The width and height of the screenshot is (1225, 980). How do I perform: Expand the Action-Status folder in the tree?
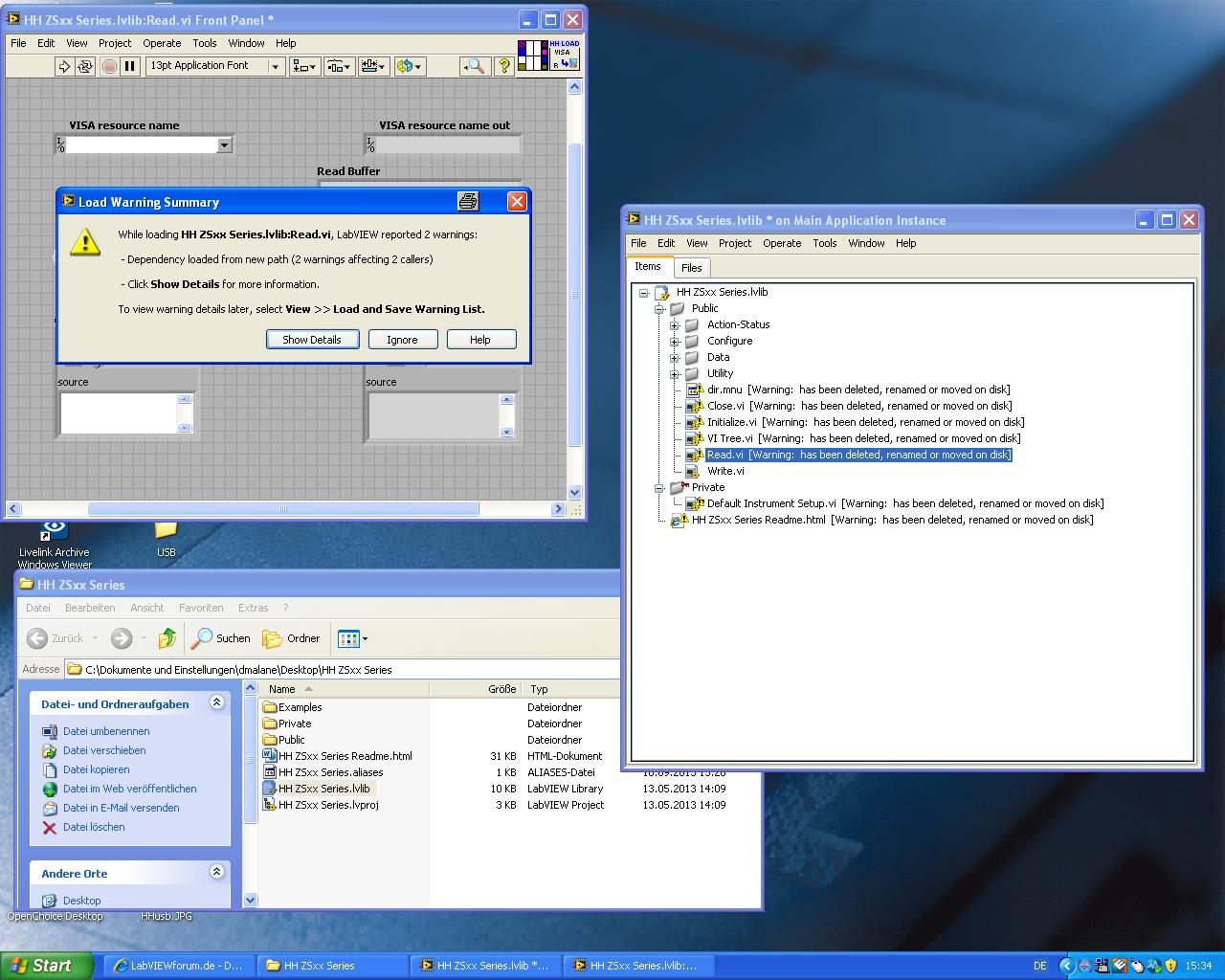[x=675, y=325]
